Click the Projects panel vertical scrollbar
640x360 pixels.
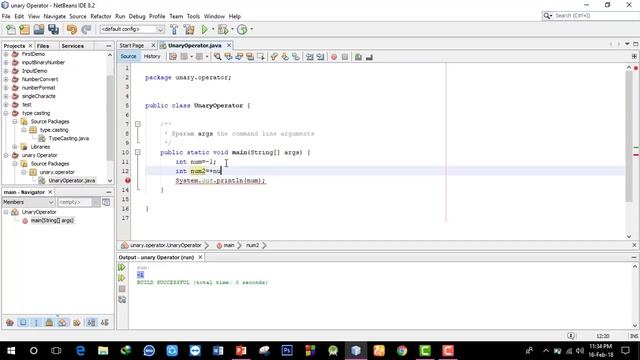(110, 118)
